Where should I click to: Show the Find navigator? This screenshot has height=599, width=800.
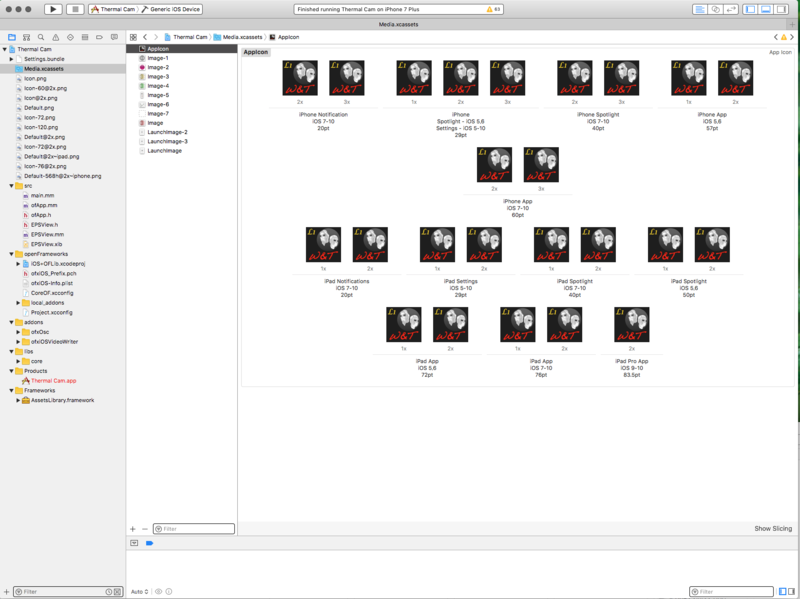tap(41, 37)
